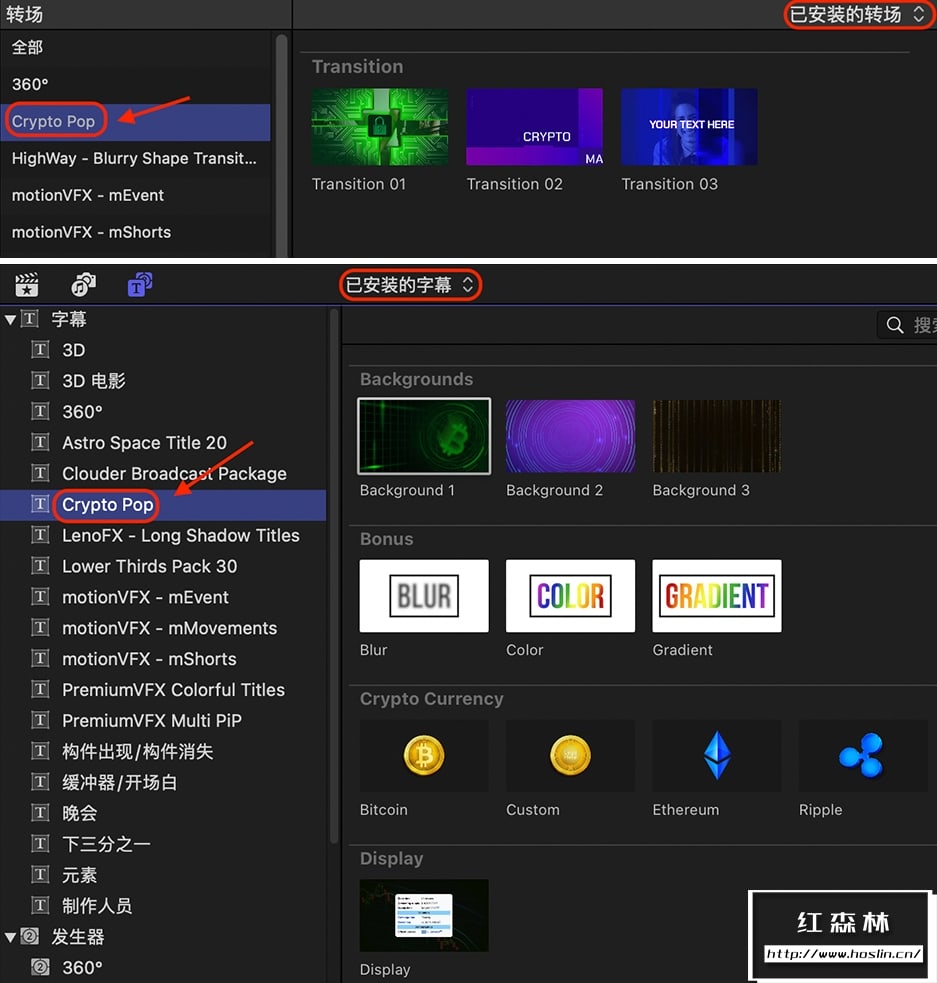Select Lower Thirds Pack 30

(x=163, y=566)
